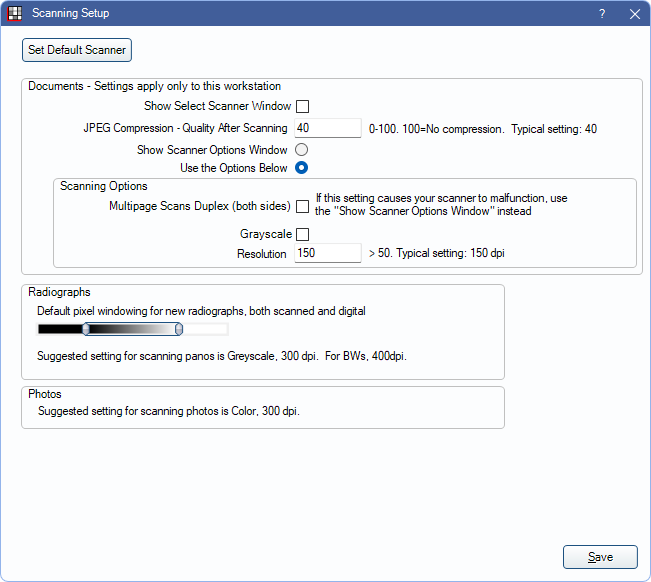This screenshot has height=582, width=651.
Task: Select the Show Scanner Options Window radio button
Action: pos(301,149)
